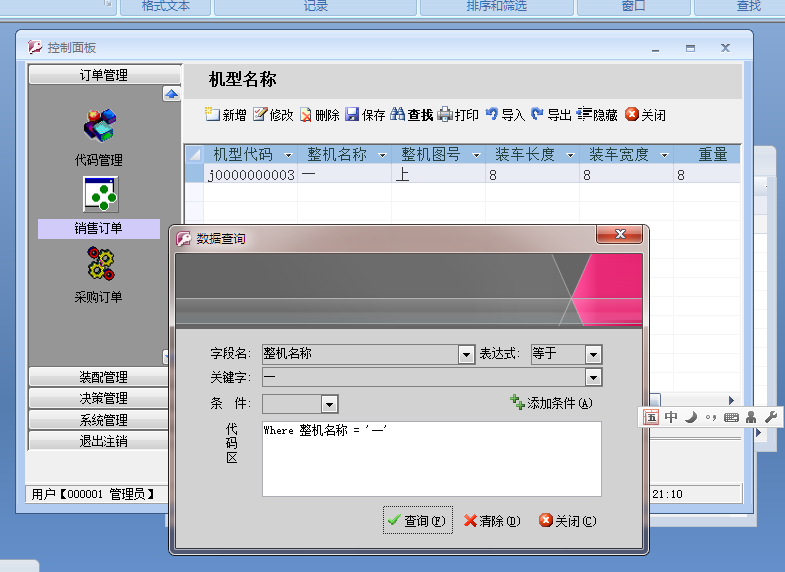
Task: Minimize the 控制面板 window
Action: (x=655, y=49)
